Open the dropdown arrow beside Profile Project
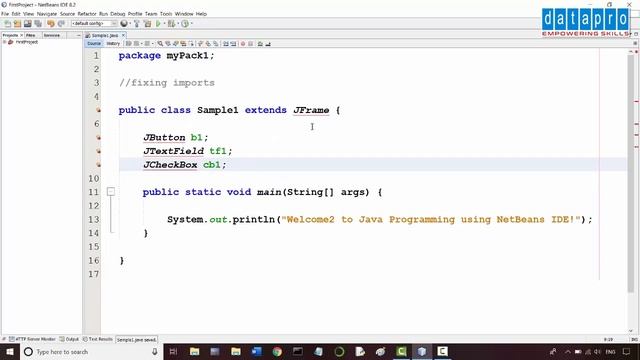The width and height of the screenshot is (640, 360). [191, 24]
